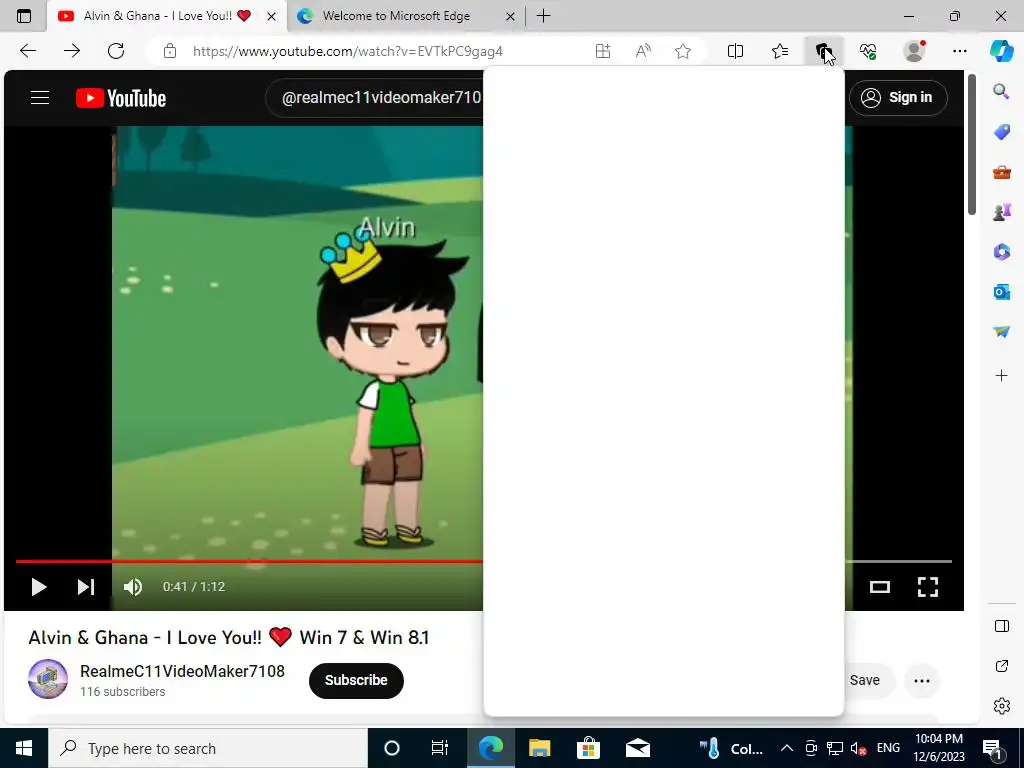
Task: Open sidebar Shopping tag icon
Action: tap(1001, 132)
